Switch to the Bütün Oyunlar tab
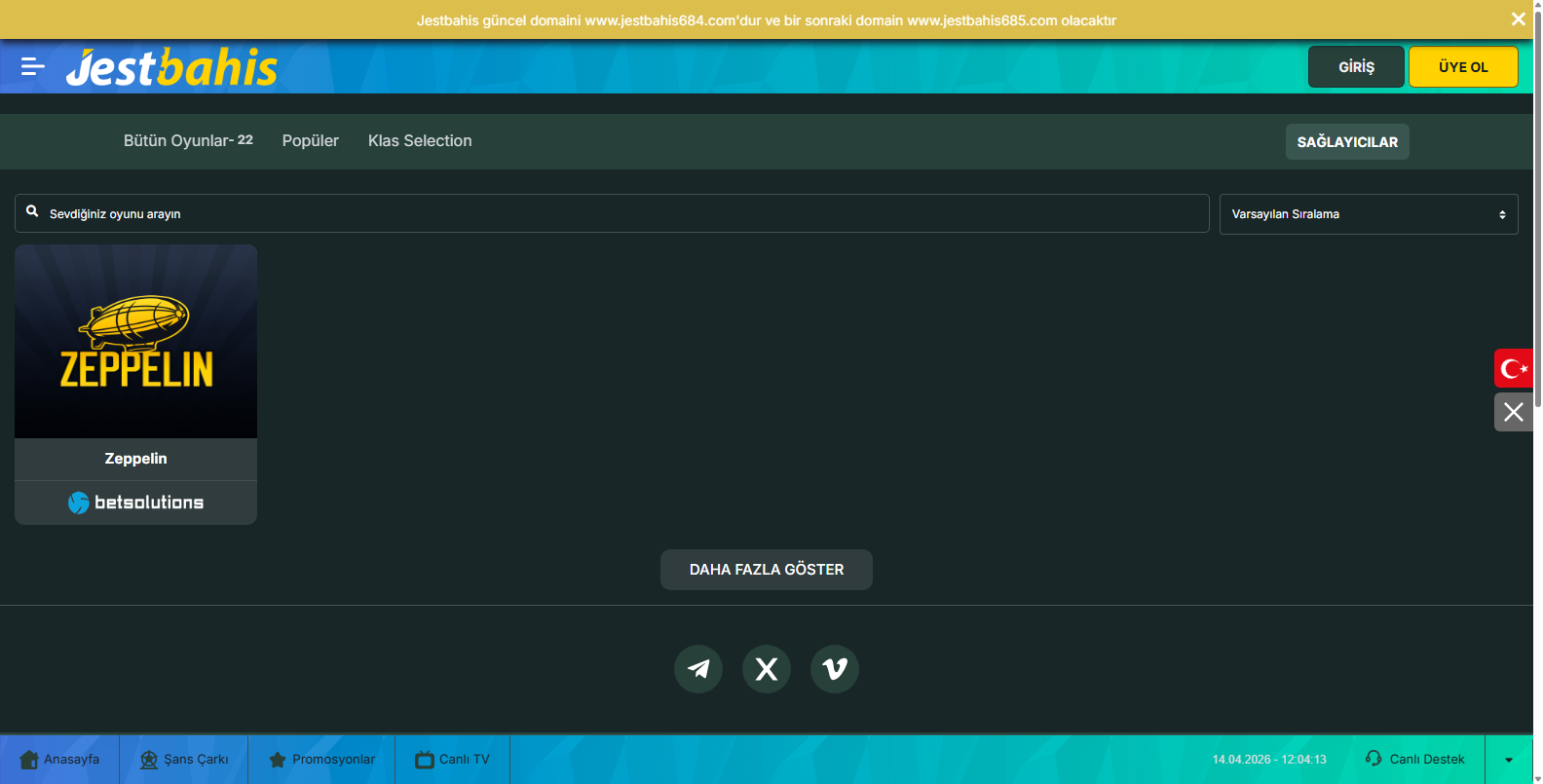Image resolution: width=1543 pixels, height=784 pixels. click(x=188, y=140)
